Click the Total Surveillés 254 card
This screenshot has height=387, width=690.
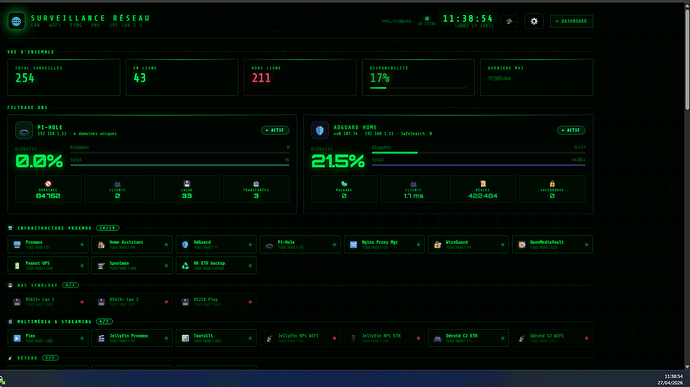pyautogui.click(x=64, y=77)
